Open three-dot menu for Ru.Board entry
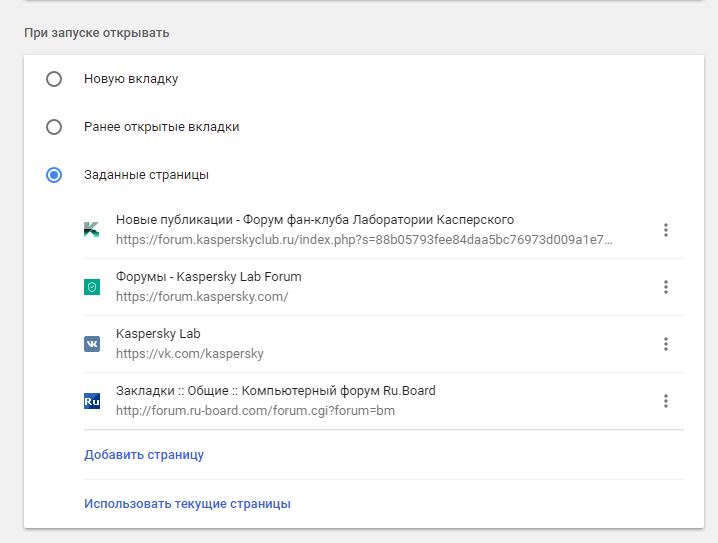Viewport: 718px width, 543px height. pos(665,401)
